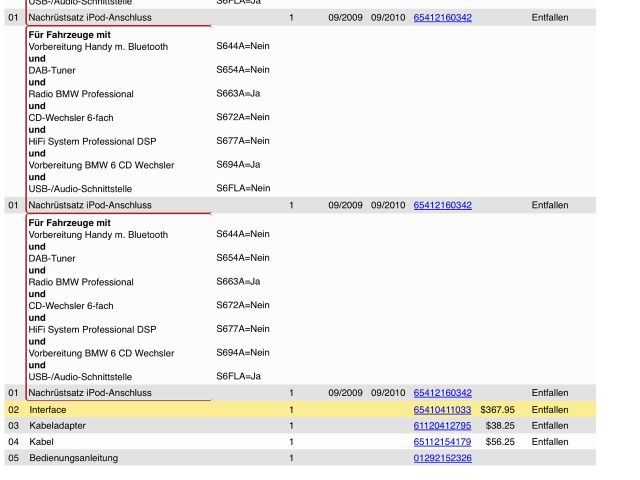Open part number link 61120412795

pos(442,426)
